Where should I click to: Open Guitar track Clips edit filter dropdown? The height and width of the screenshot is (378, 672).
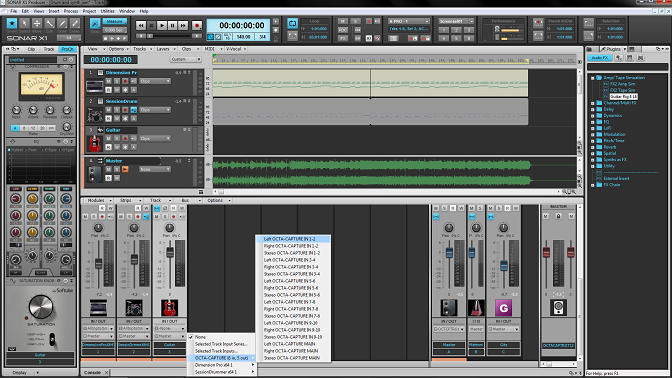(155, 138)
